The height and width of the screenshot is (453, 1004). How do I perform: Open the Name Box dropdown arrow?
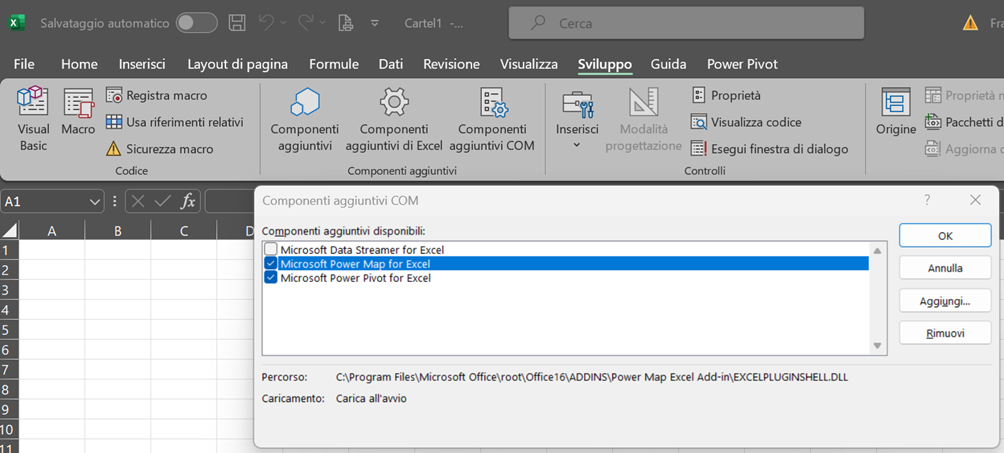(95, 202)
